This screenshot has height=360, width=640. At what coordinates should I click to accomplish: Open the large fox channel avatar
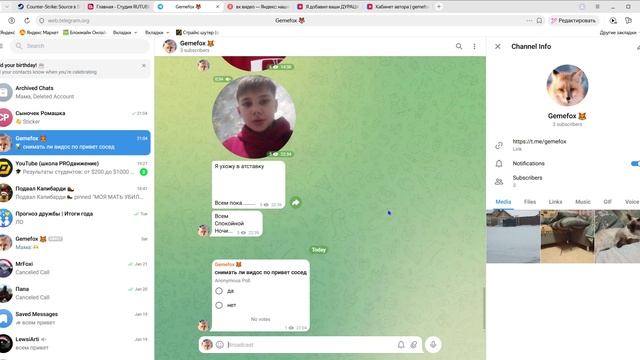(567, 85)
